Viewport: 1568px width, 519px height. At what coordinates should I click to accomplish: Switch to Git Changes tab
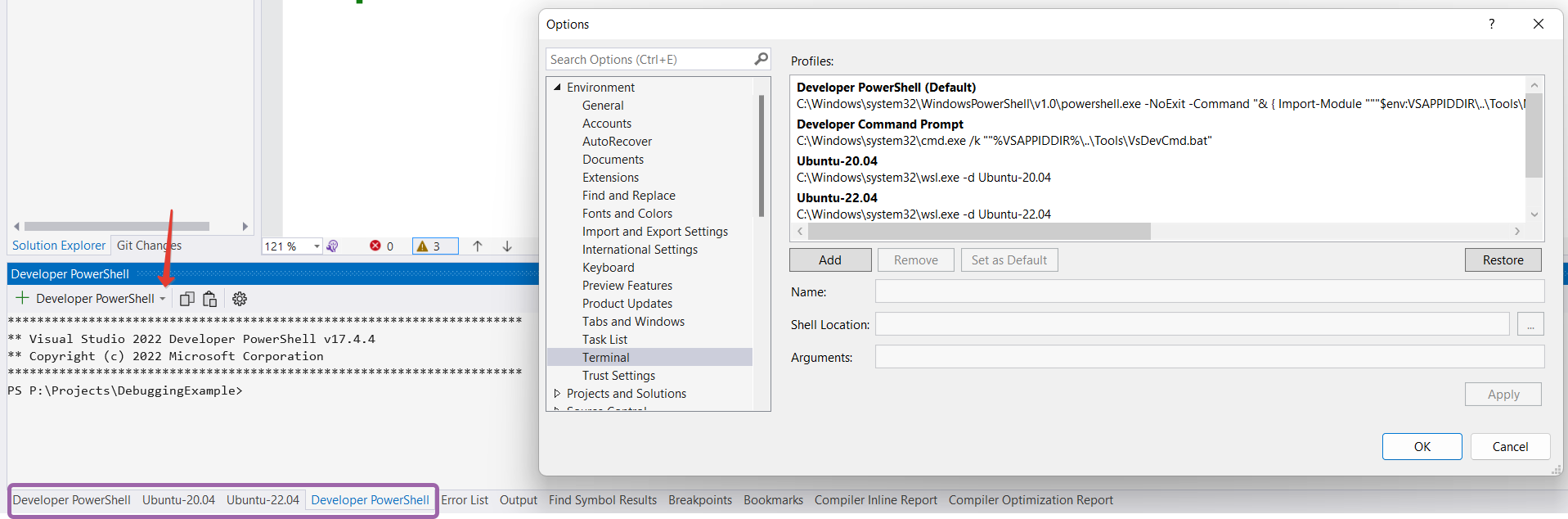pos(149,245)
